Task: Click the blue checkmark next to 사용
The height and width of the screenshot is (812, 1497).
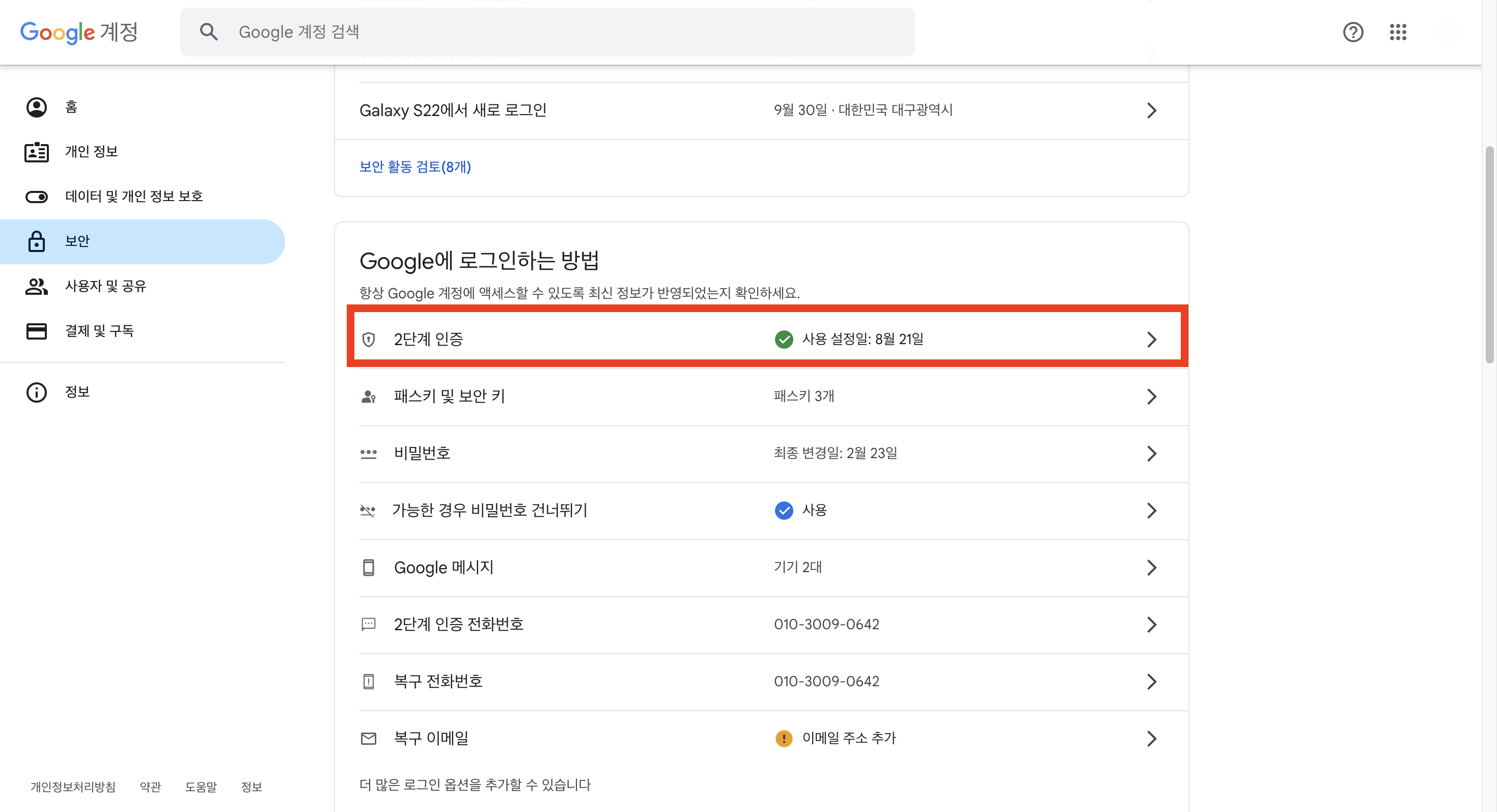Action: pyautogui.click(x=784, y=510)
